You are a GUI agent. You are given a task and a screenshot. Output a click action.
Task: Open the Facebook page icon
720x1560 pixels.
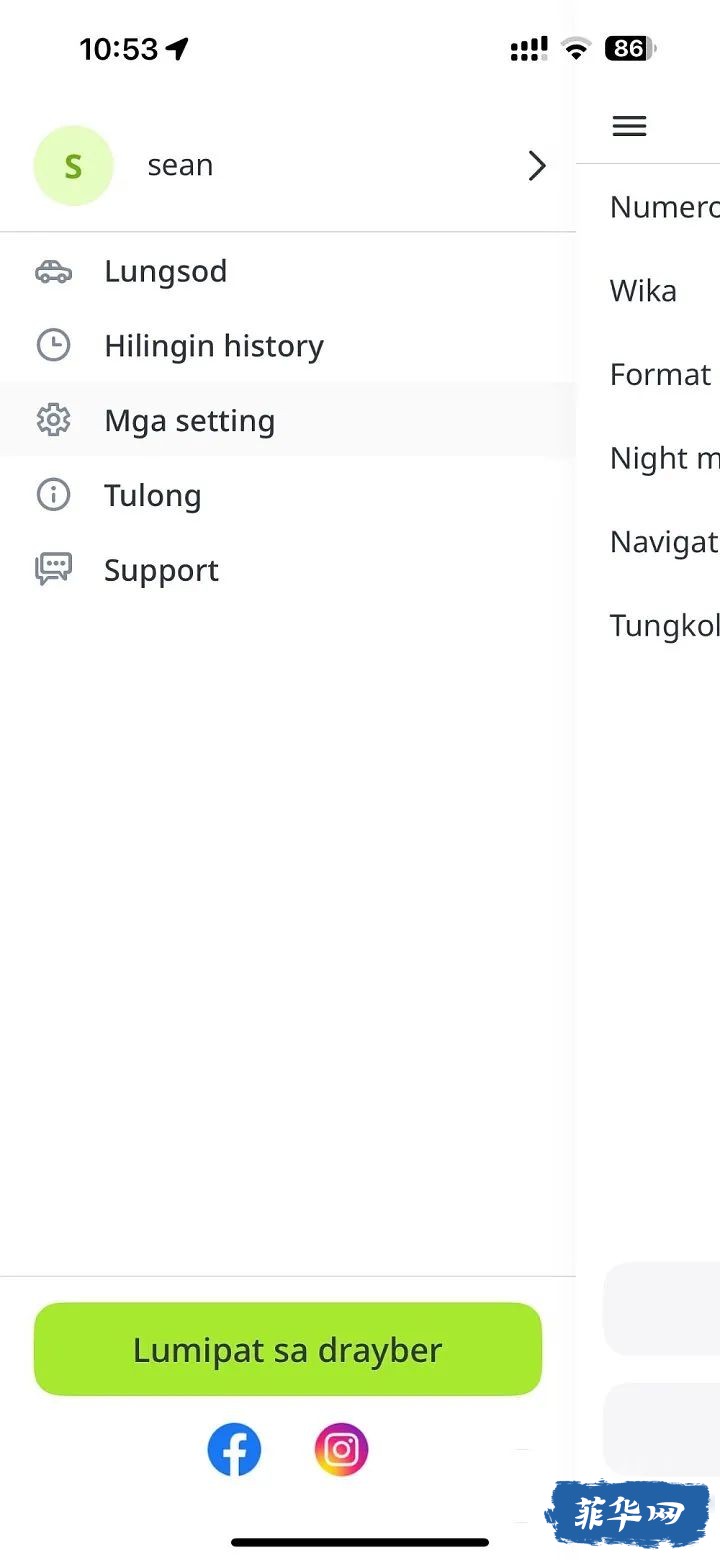click(234, 1449)
